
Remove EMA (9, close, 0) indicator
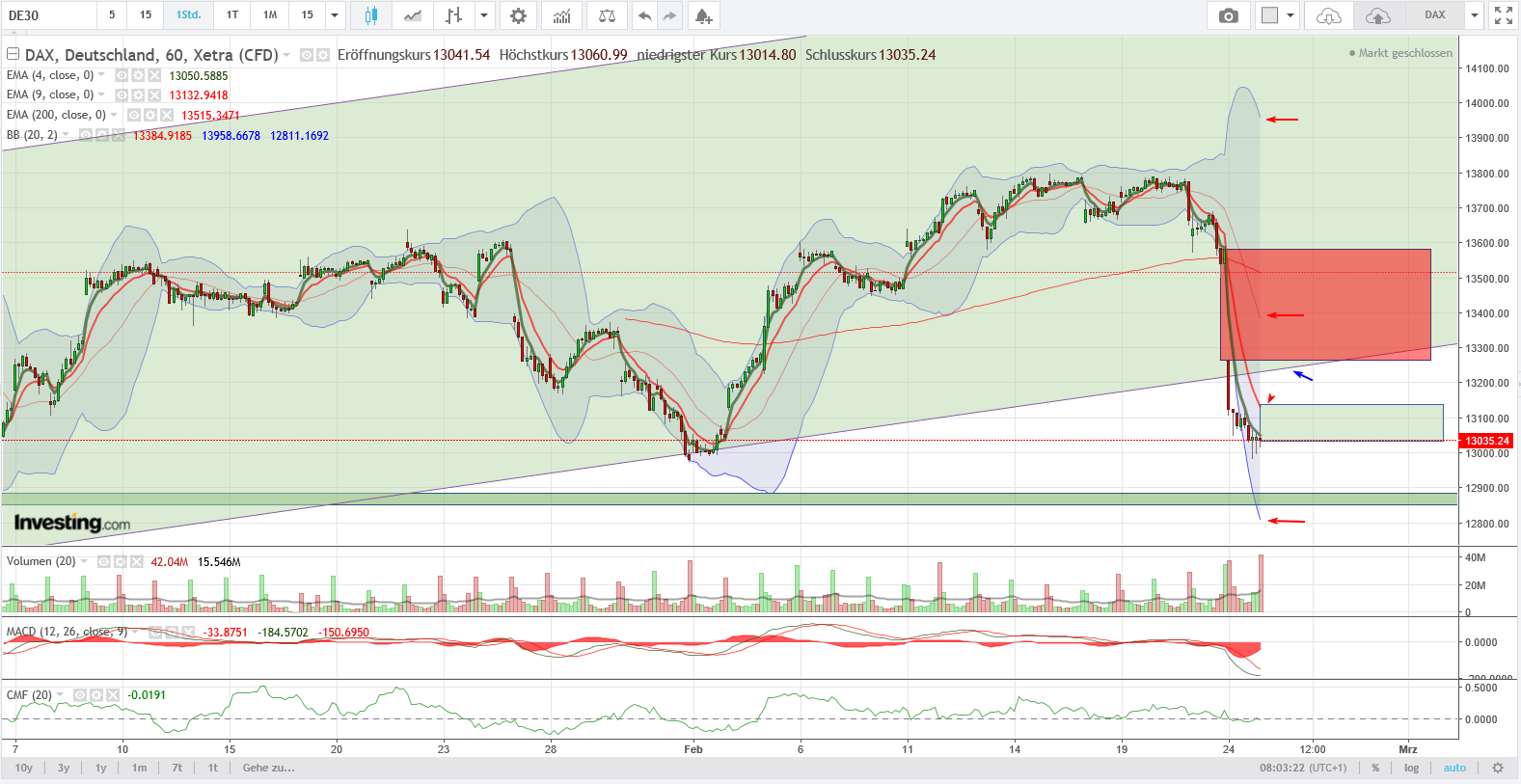tap(154, 95)
